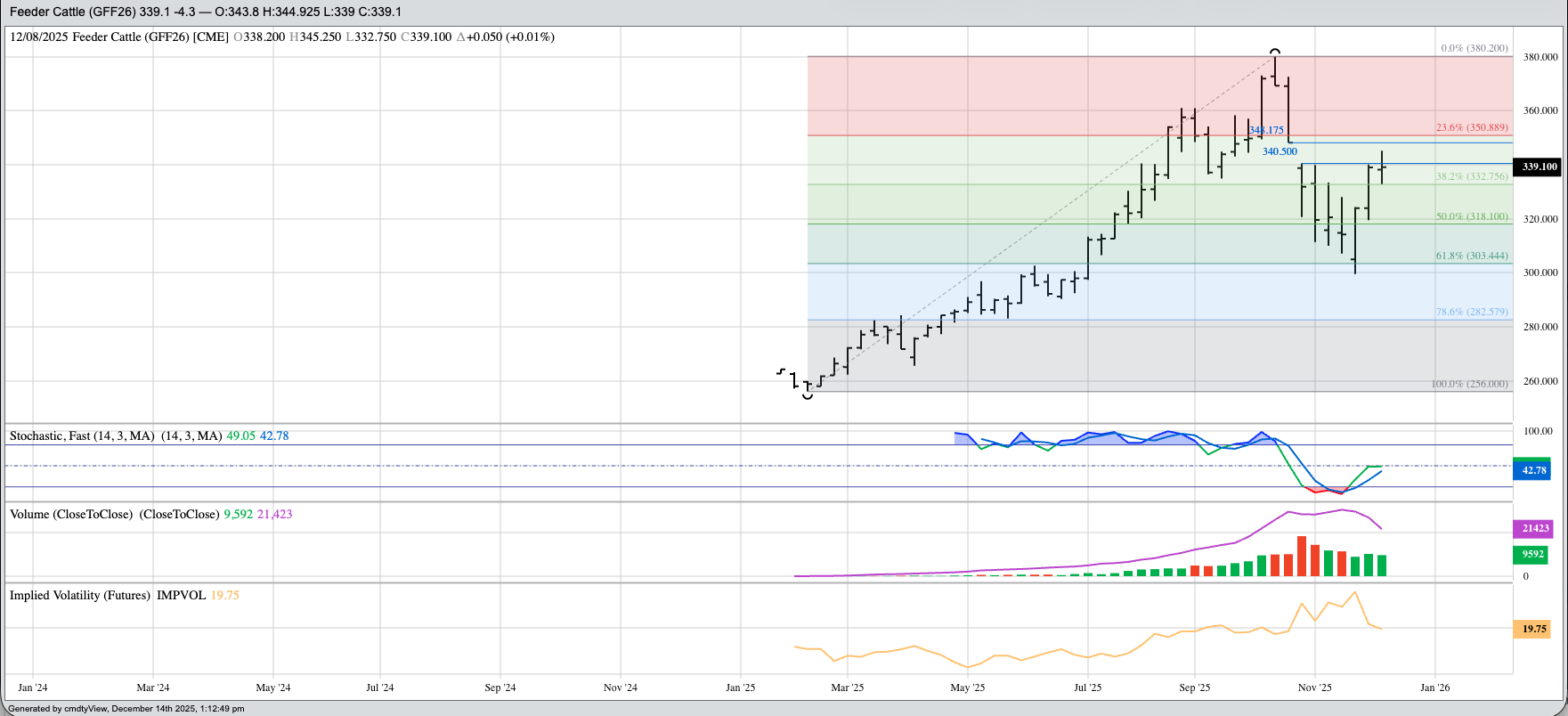Click the black 339.100 last price tag
The image size is (1568, 716).
[1539, 167]
